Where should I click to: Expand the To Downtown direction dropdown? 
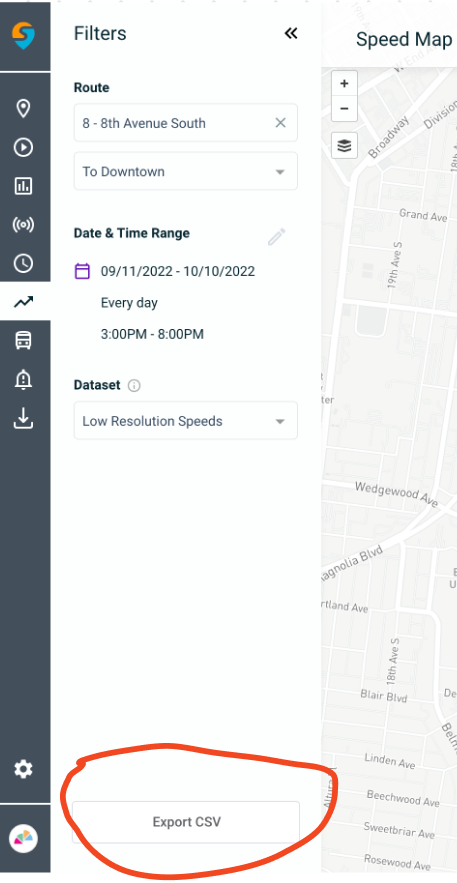186,171
